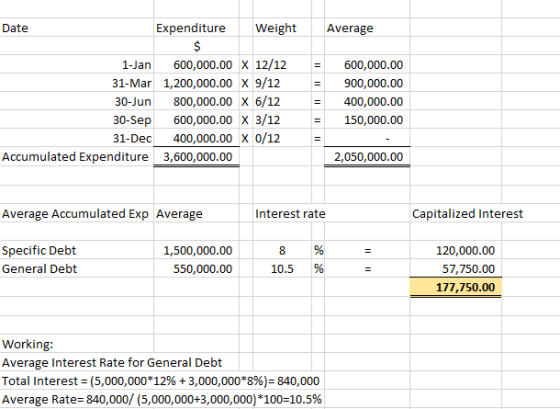Click the equals sign in Specific Debt row
This screenshot has width=560, height=409.
point(368,251)
